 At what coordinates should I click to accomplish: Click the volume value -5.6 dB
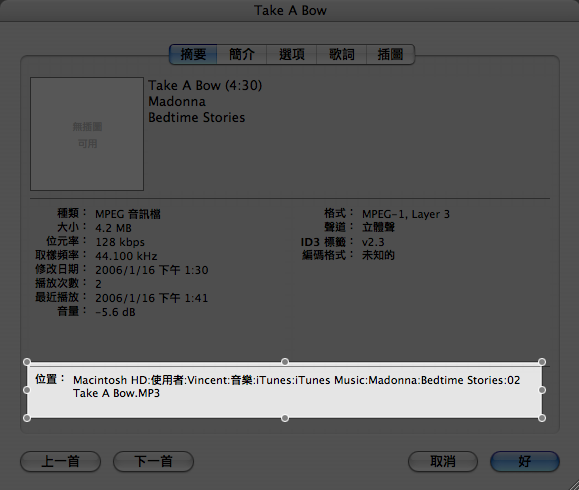pyautogui.click(x=115, y=312)
